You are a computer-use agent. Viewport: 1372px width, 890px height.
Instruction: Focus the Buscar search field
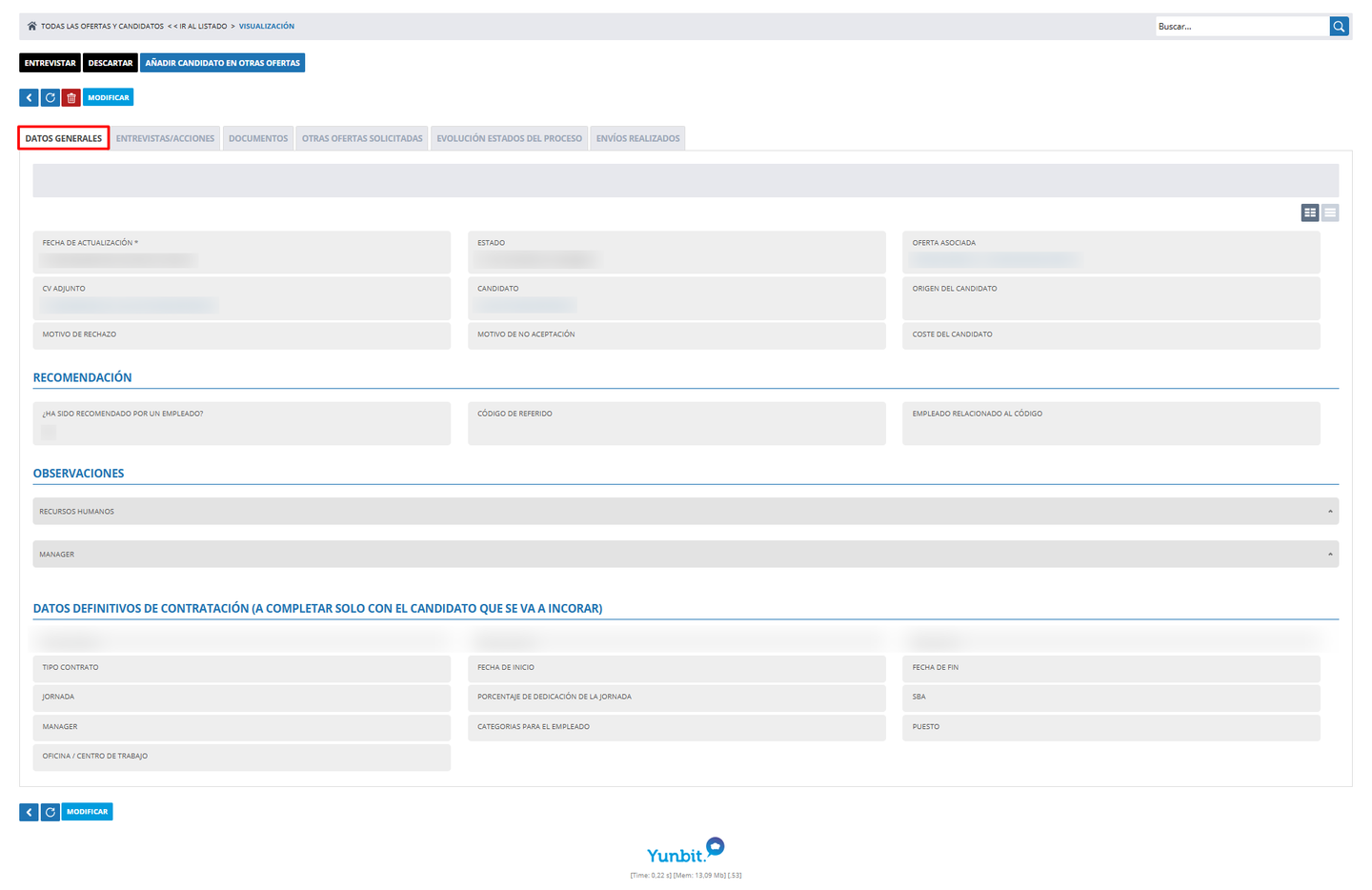[1242, 27]
